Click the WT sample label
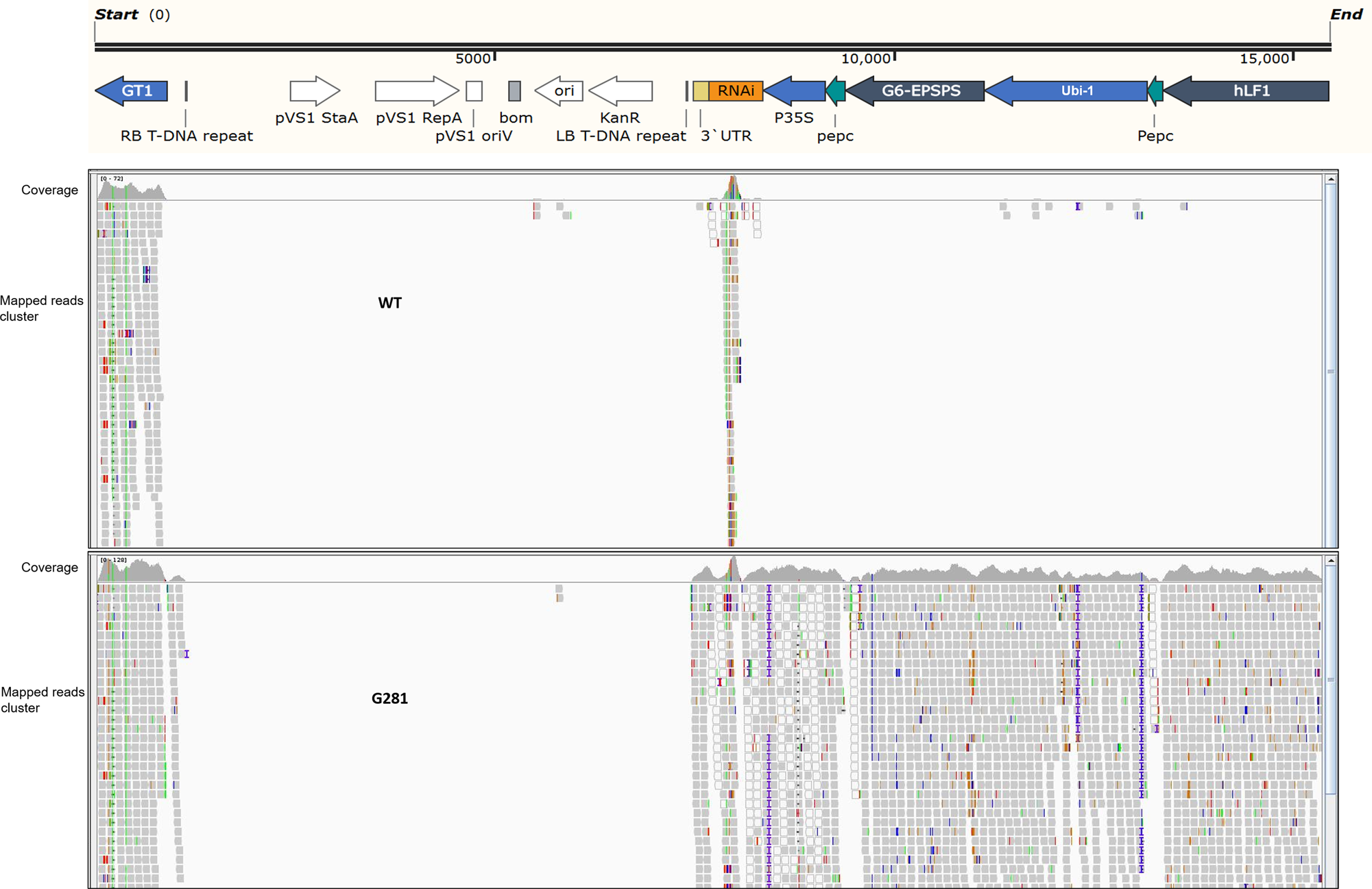The height and width of the screenshot is (889, 1372). [x=389, y=302]
